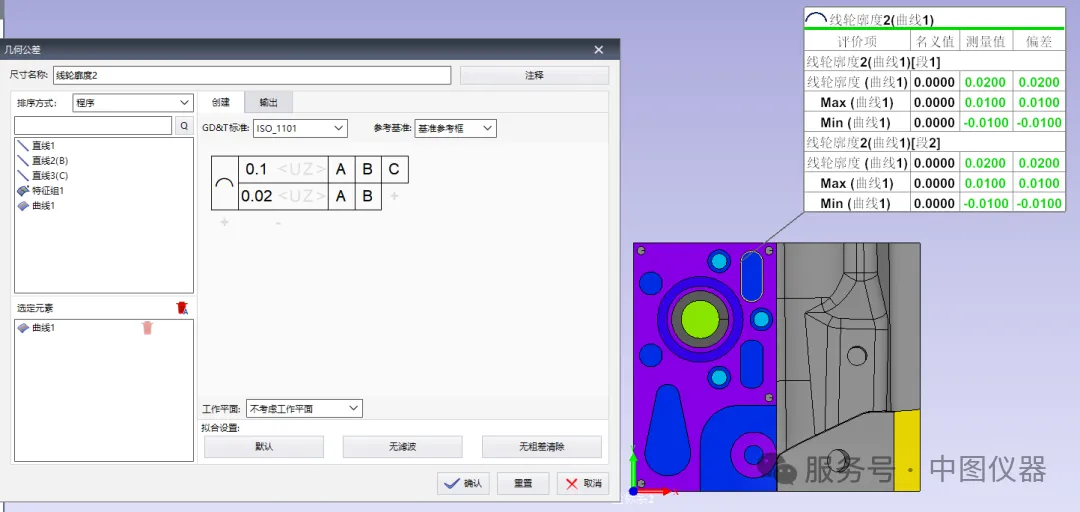The height and width of the screenshot is (512, 1080).
Task: Switch to the 输出 tab
Action: coord(268,102)
